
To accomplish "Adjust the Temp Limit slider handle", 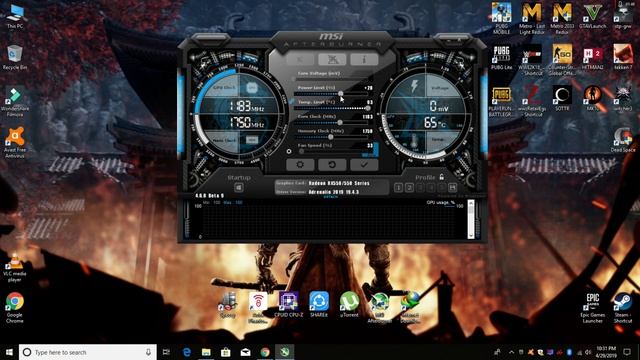I will [x=368, y=108].
